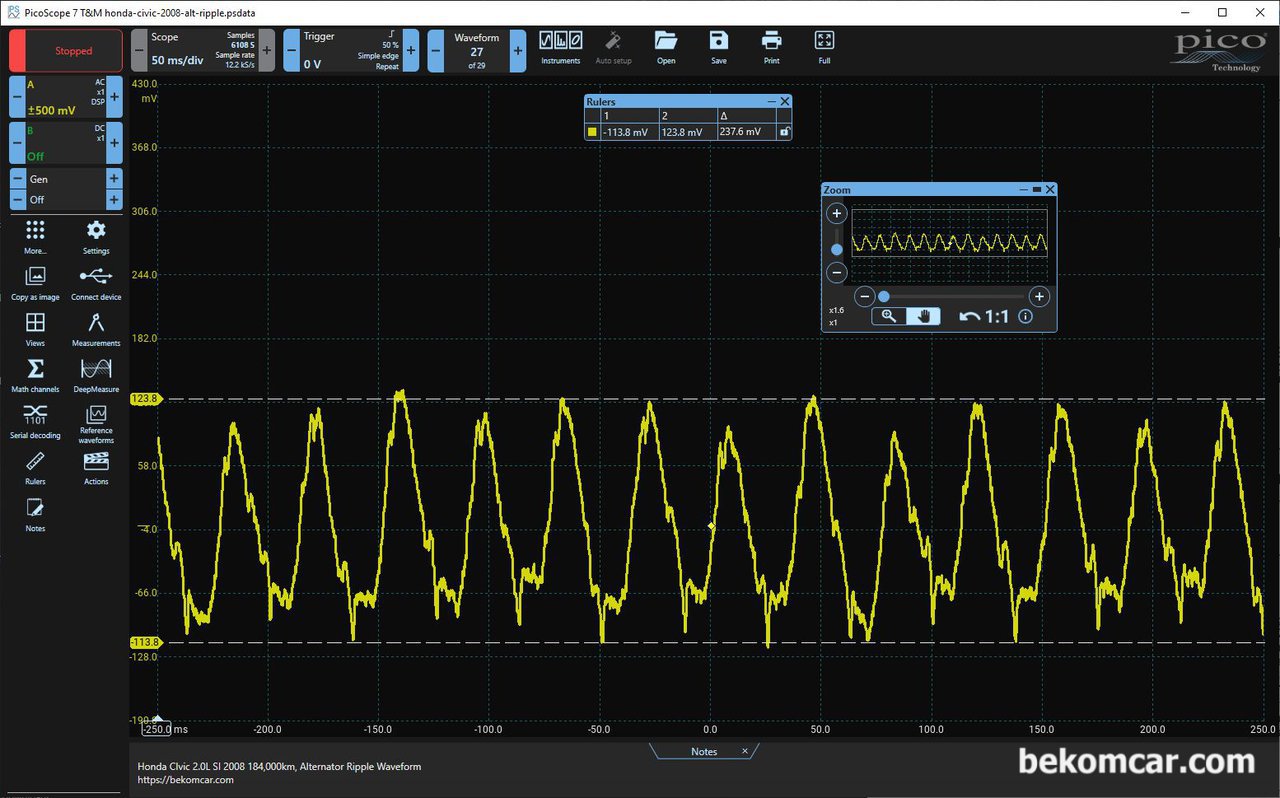Open Math channels
The height and width of the screenshot is (798, 1280).
coord(35,375)
